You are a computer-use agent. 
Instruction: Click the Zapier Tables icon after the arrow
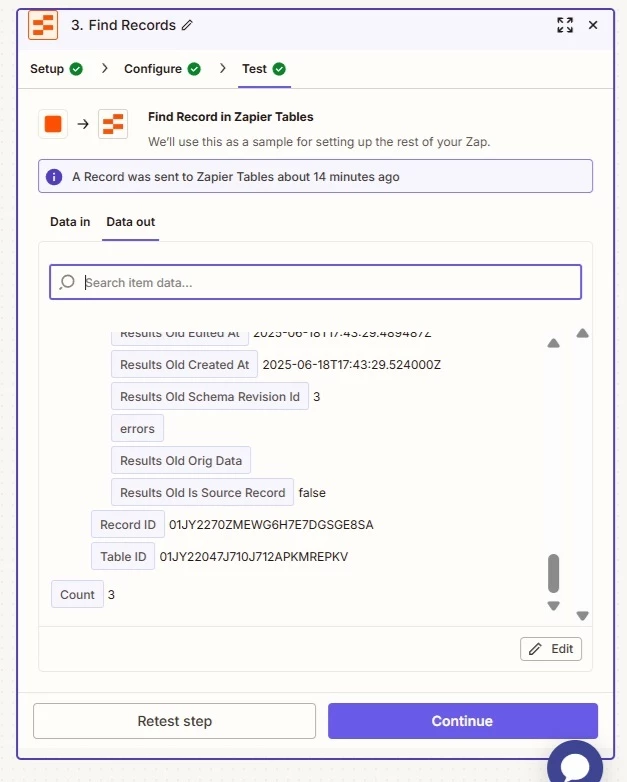coord(113,124)
